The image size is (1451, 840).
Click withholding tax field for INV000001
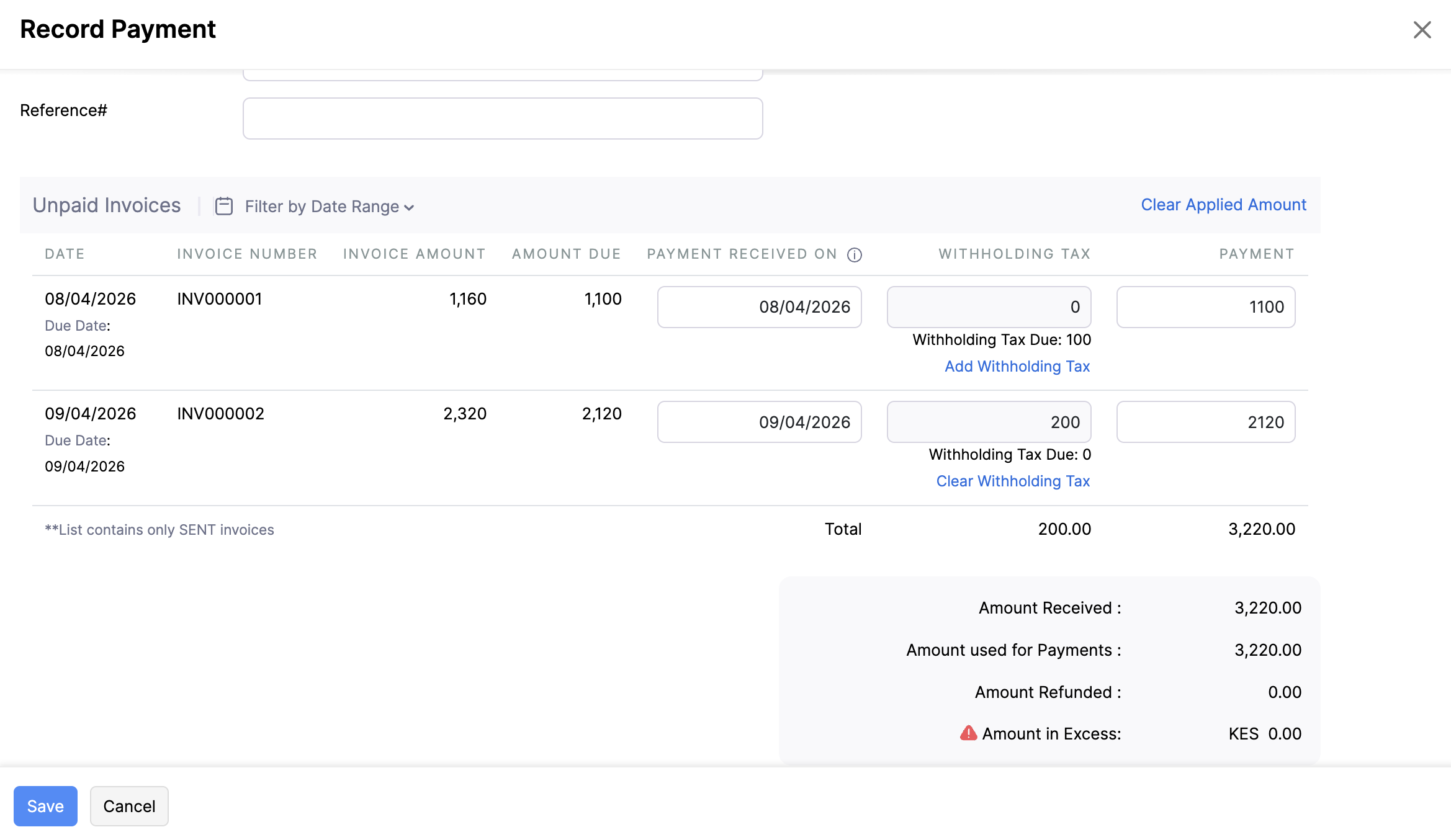(989, 307)
